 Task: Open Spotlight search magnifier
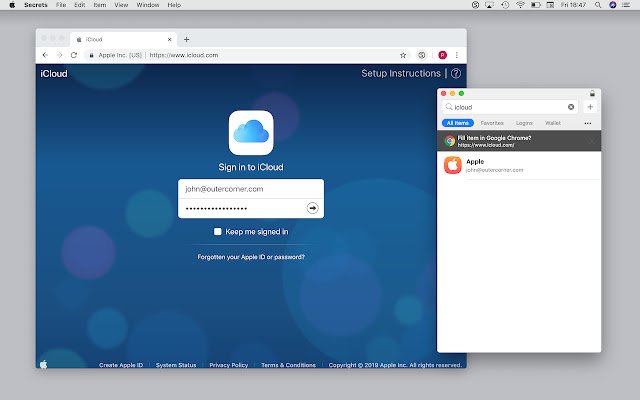pos(598,5)
